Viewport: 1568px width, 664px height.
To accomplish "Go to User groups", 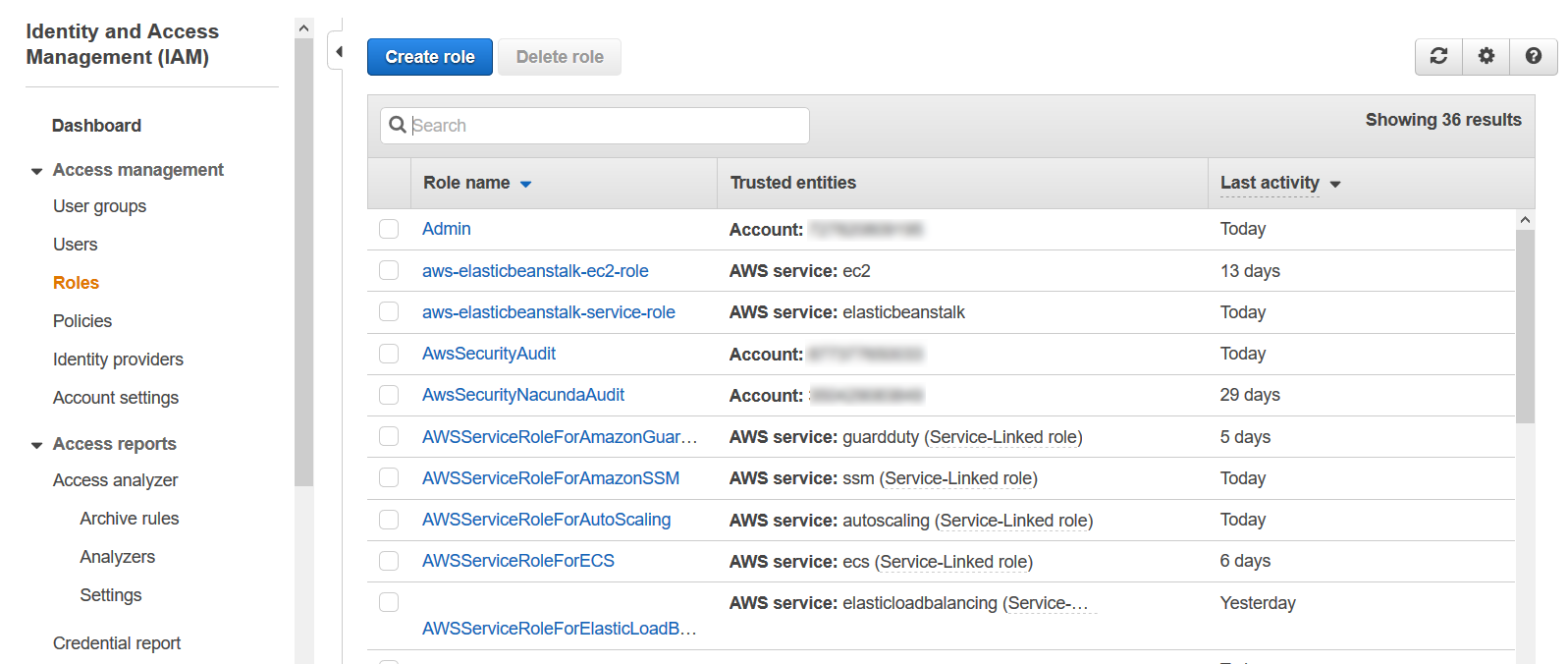I will [x=99, y=206].
